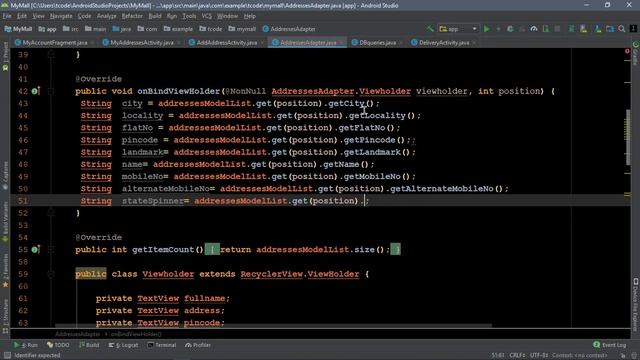Collapse the Viewholder class fold marker at line 59
Image resolution: width=640 pixels, height=360 pixels.
click(51, 274)
